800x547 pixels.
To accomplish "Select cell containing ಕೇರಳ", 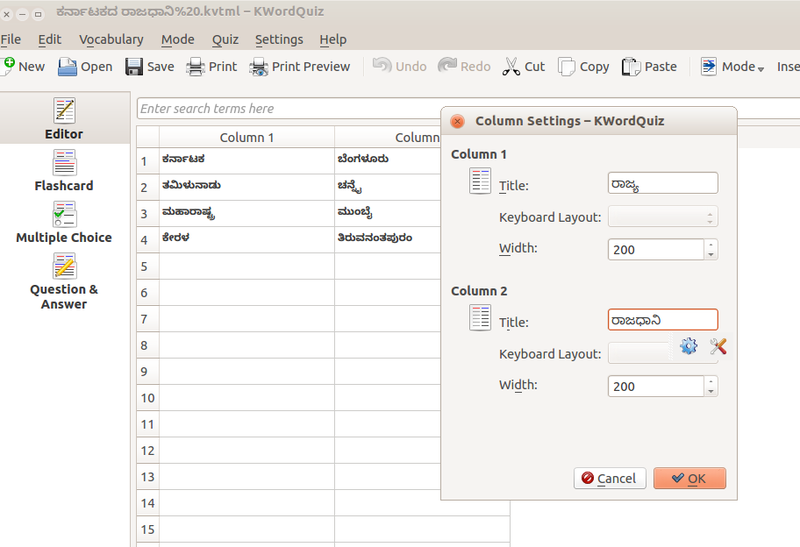I will click(247, 240).
